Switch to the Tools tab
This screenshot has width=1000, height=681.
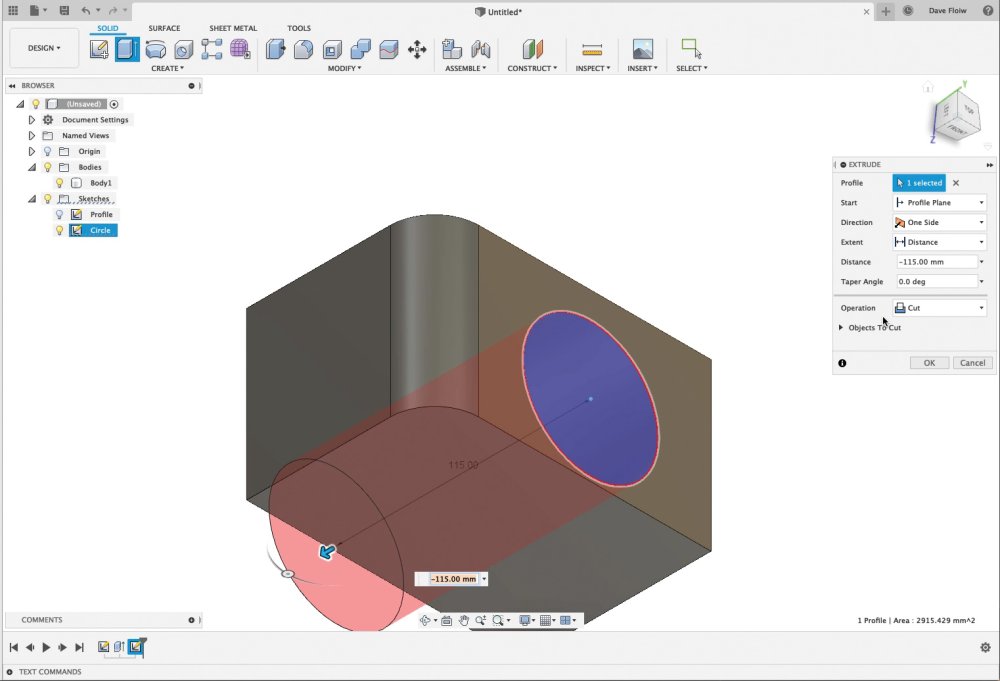pos(298,28)
